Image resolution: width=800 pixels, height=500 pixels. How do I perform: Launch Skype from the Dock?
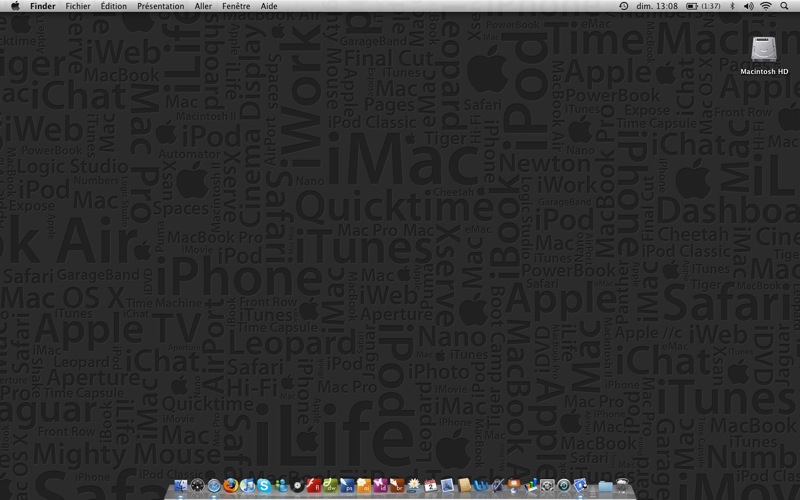[x=264, y=485]
